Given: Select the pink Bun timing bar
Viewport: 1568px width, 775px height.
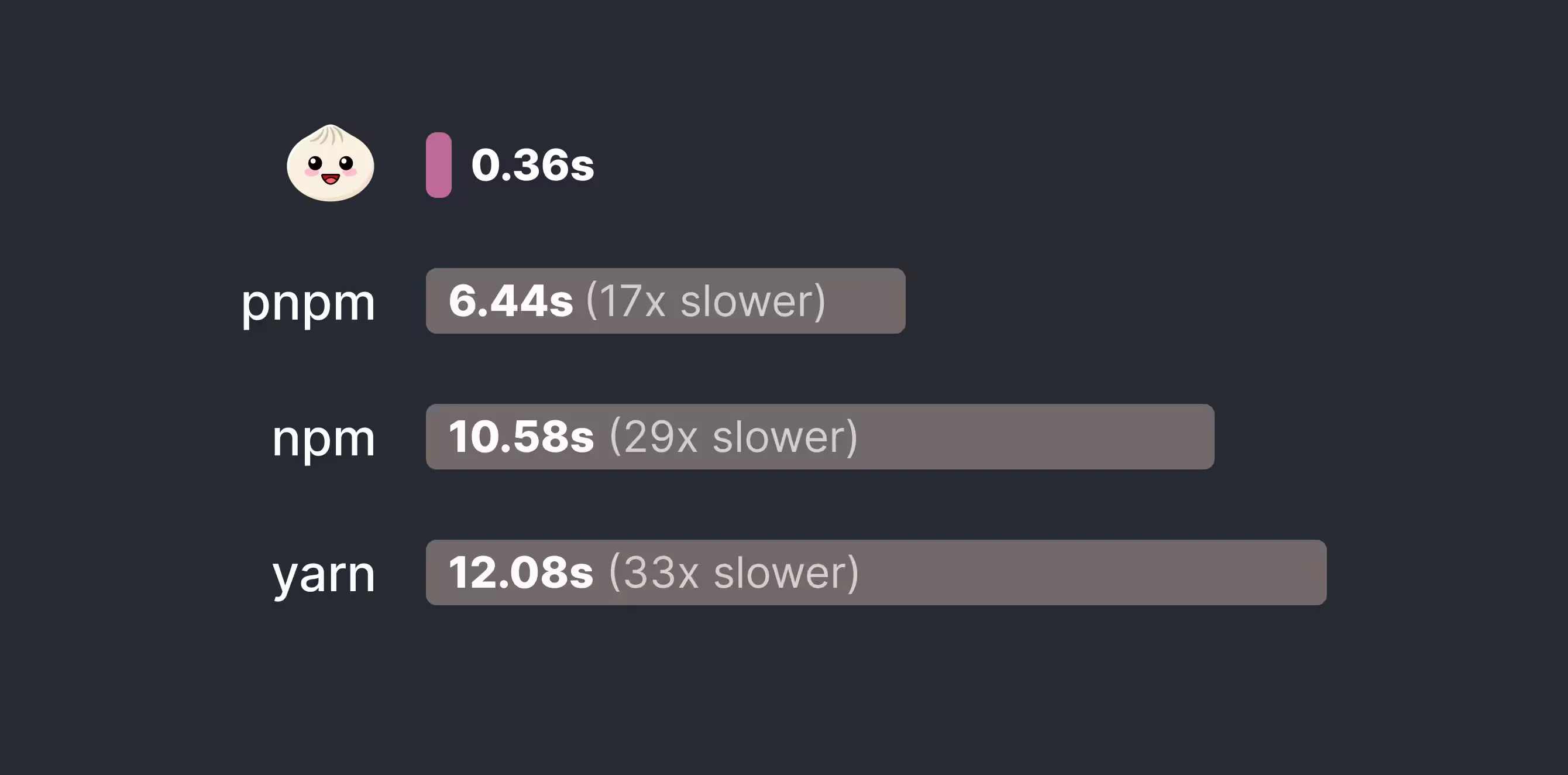Looking at the screenshot, I should coord(438,165).
